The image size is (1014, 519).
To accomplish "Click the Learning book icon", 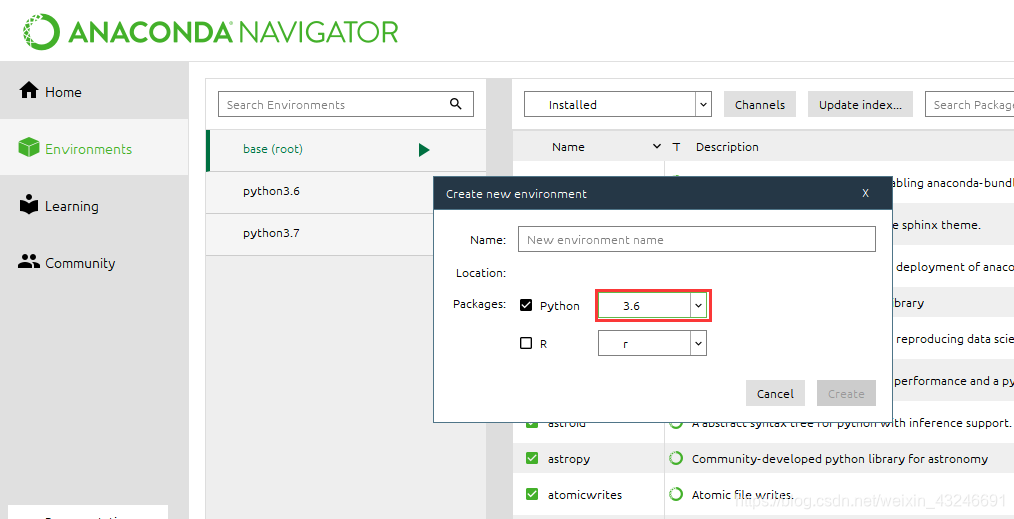I will 28,204.
